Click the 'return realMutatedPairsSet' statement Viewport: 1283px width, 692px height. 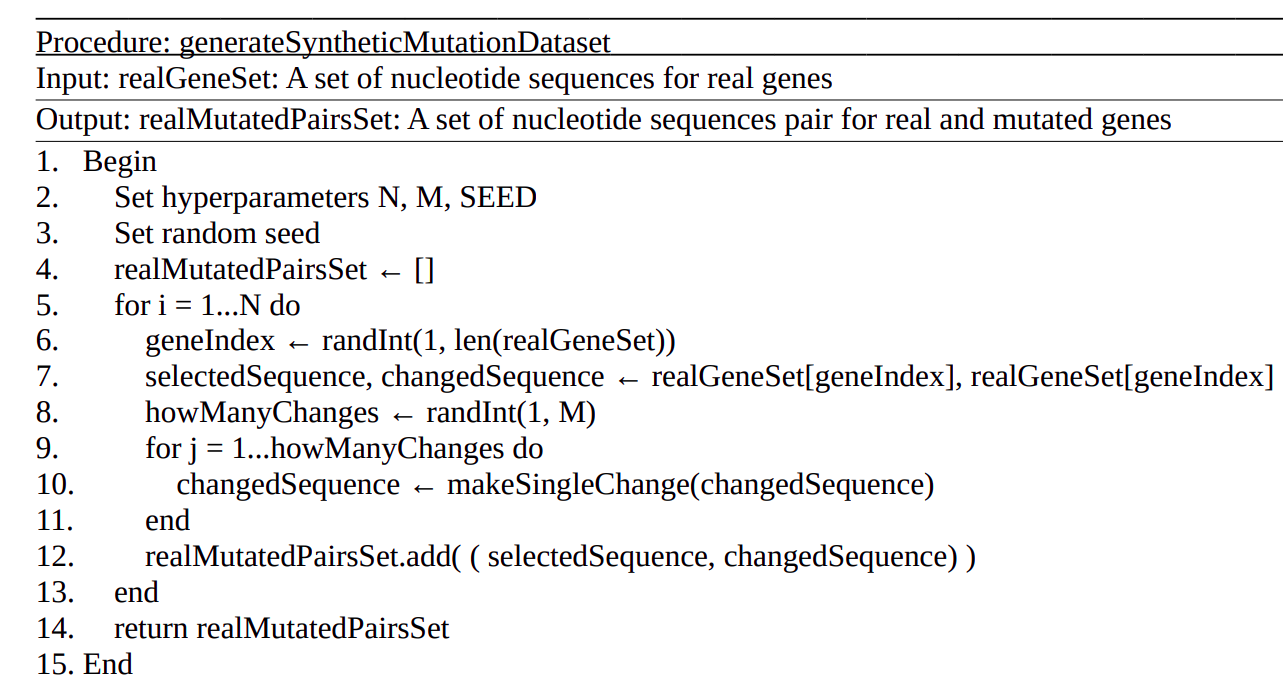click(x=282, y=629)
